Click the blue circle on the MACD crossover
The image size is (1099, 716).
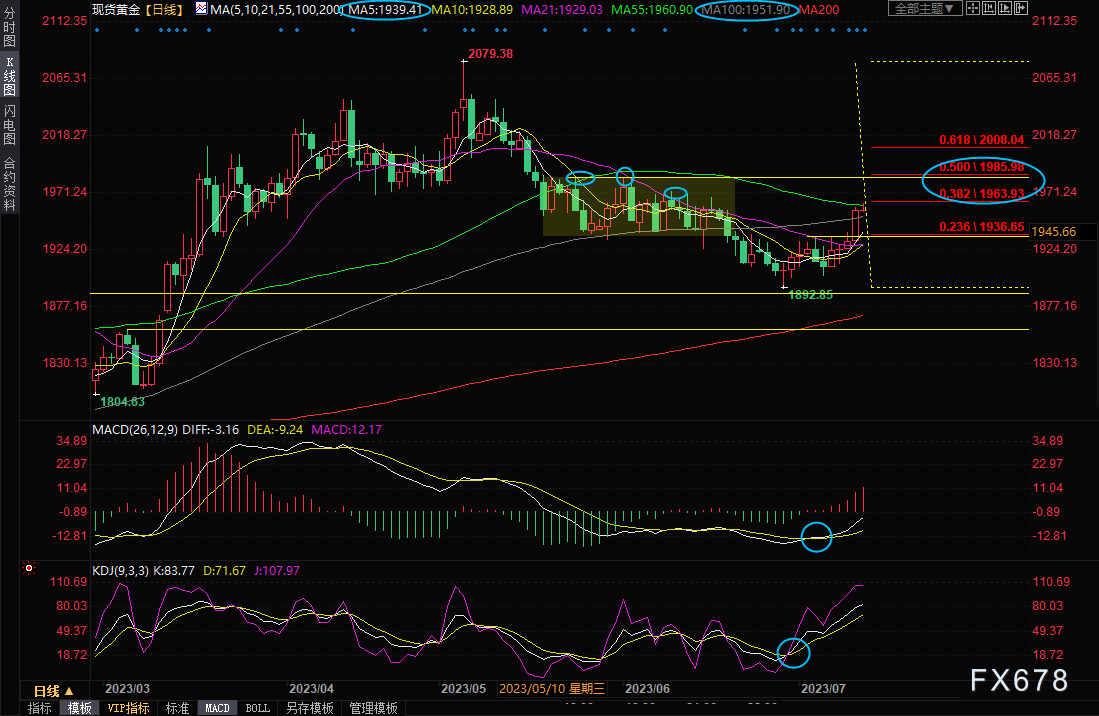point(817,537)
